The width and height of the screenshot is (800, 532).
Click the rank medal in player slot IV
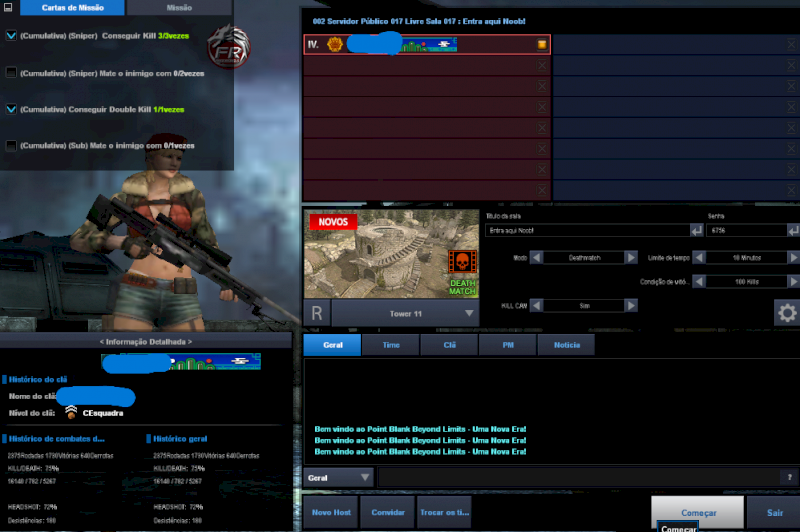[x=335, y=44]
